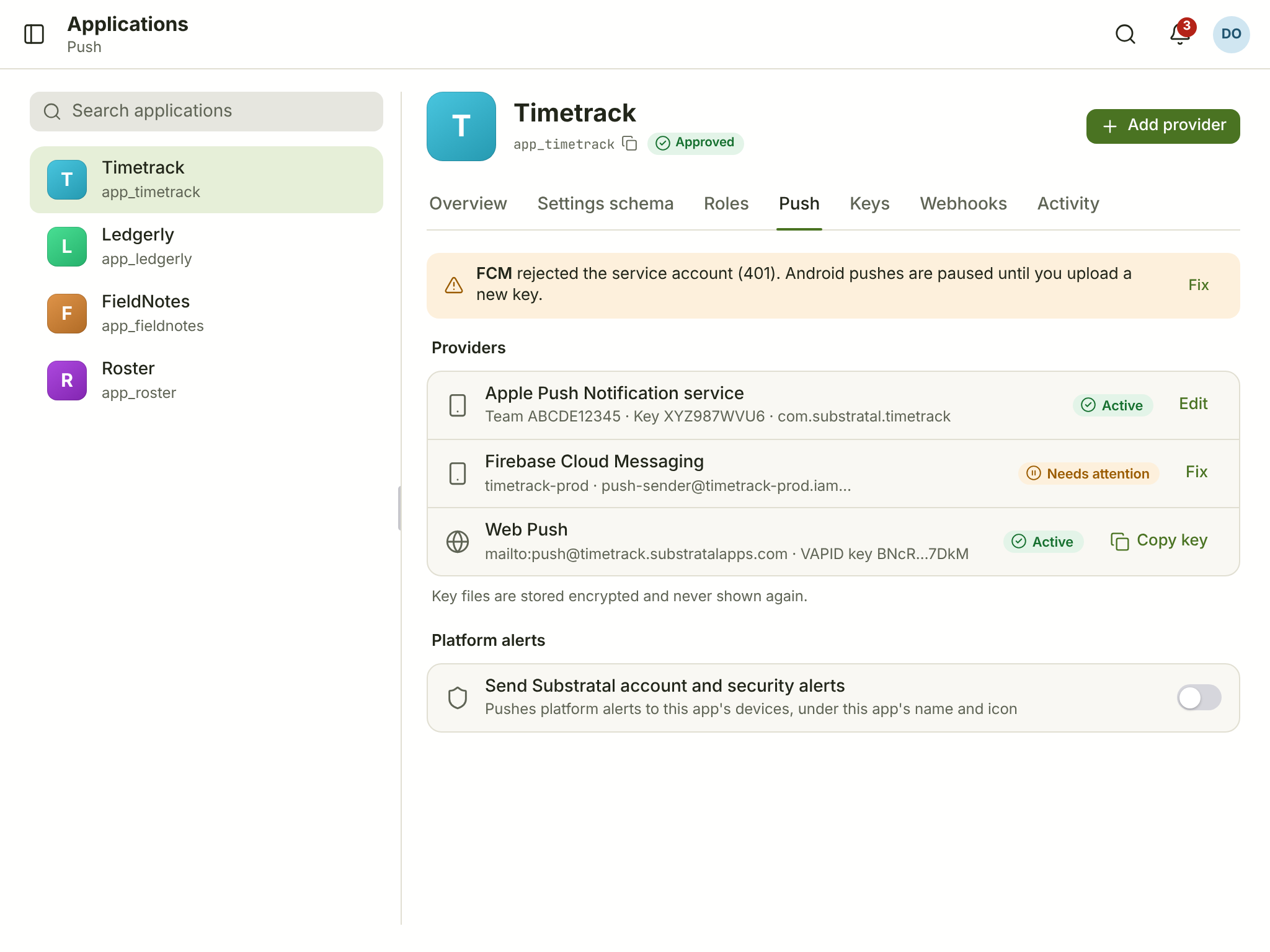Click the platform alerts shield icon
Image resolution: width=1270 pixels, height=952 pixels.
click(458, 698)
